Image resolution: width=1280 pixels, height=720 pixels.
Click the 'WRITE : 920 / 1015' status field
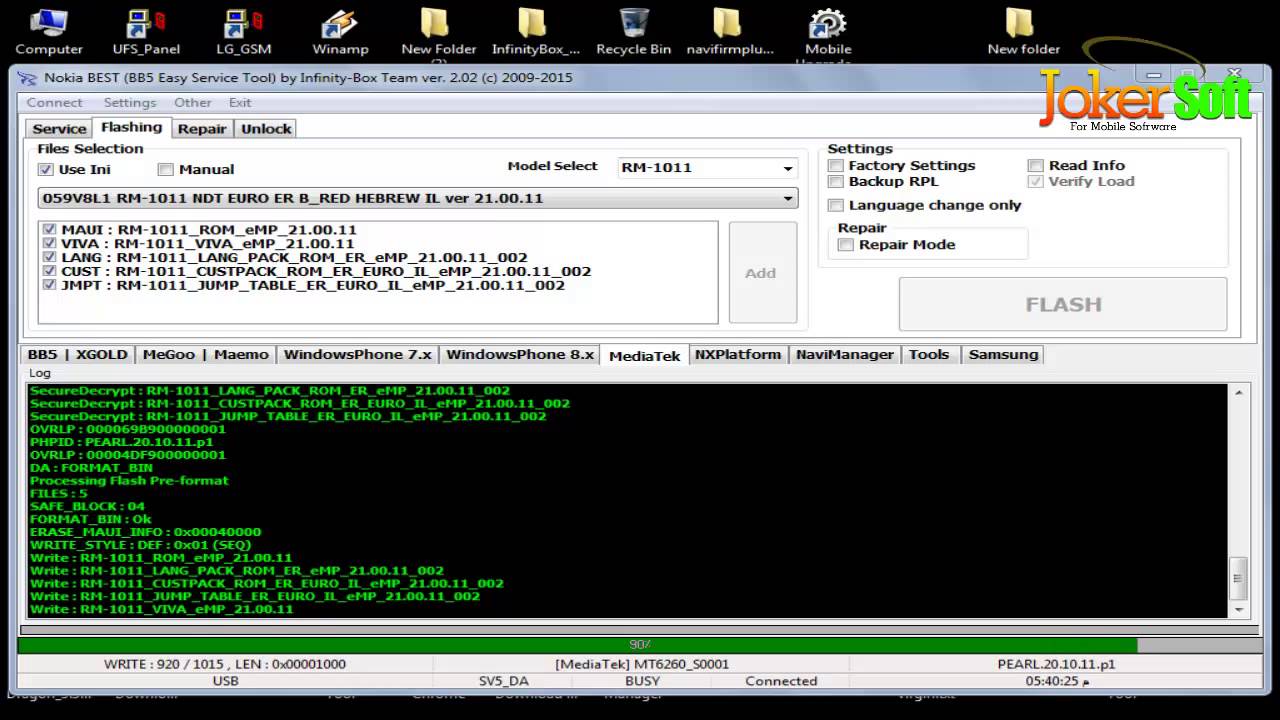click(225, 664)
